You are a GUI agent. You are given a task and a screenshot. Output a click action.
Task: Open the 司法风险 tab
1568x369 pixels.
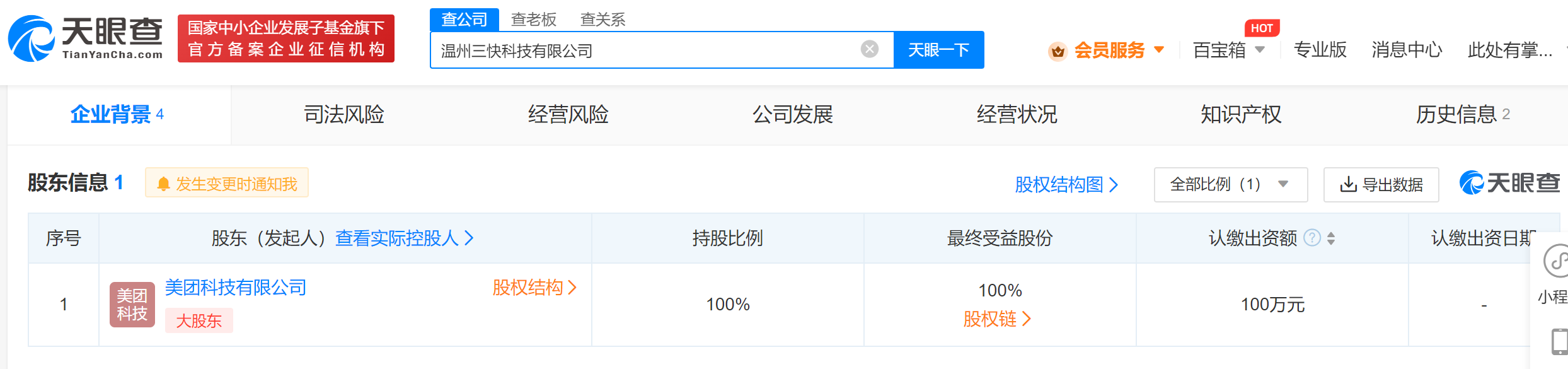click(x=344, y=114)
